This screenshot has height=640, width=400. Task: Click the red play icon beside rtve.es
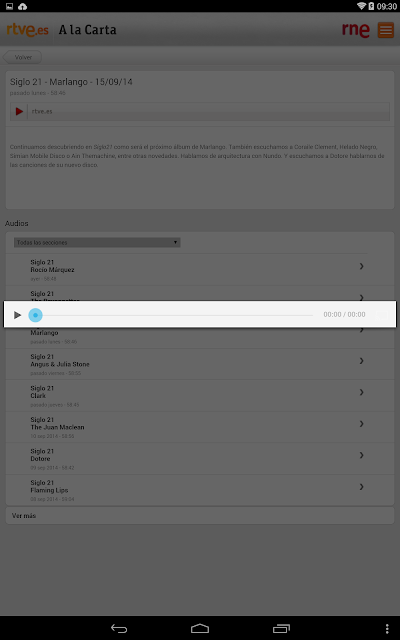coord(19,111)
